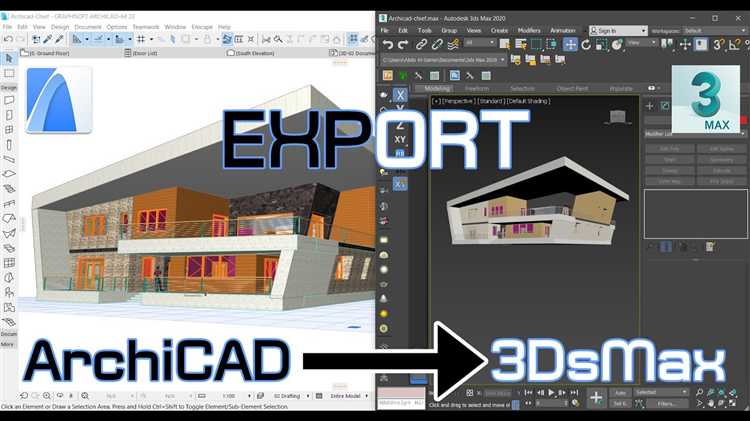
Task: Click Default Shading viewport label
Action: [x=528, y=101]
